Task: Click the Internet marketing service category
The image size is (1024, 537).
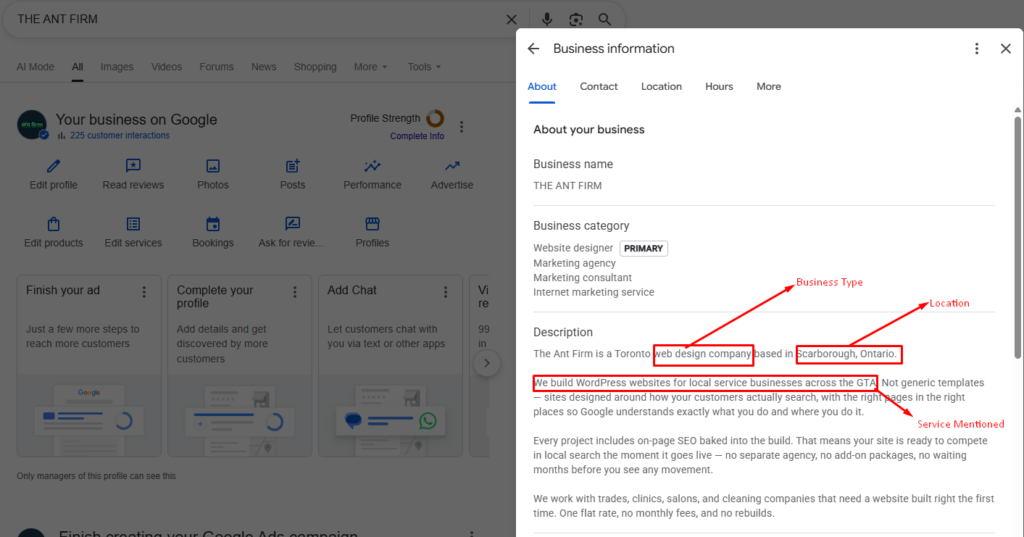Action: (594, 292)
